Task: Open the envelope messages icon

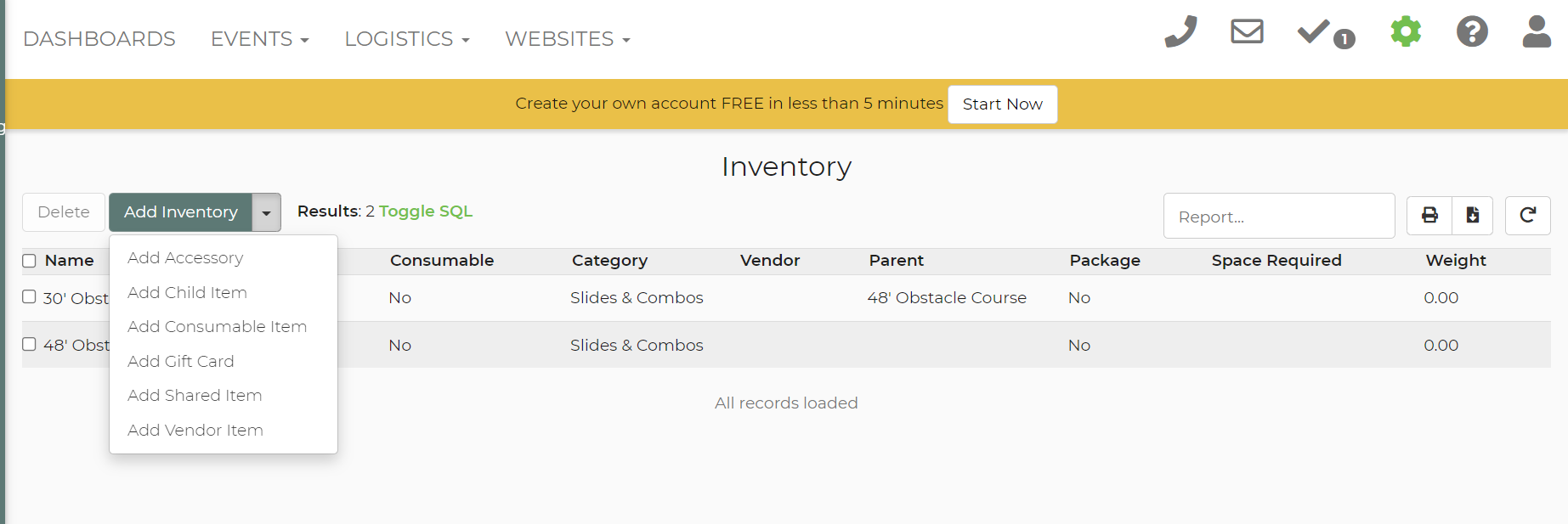Action: tap(1247, 32)
